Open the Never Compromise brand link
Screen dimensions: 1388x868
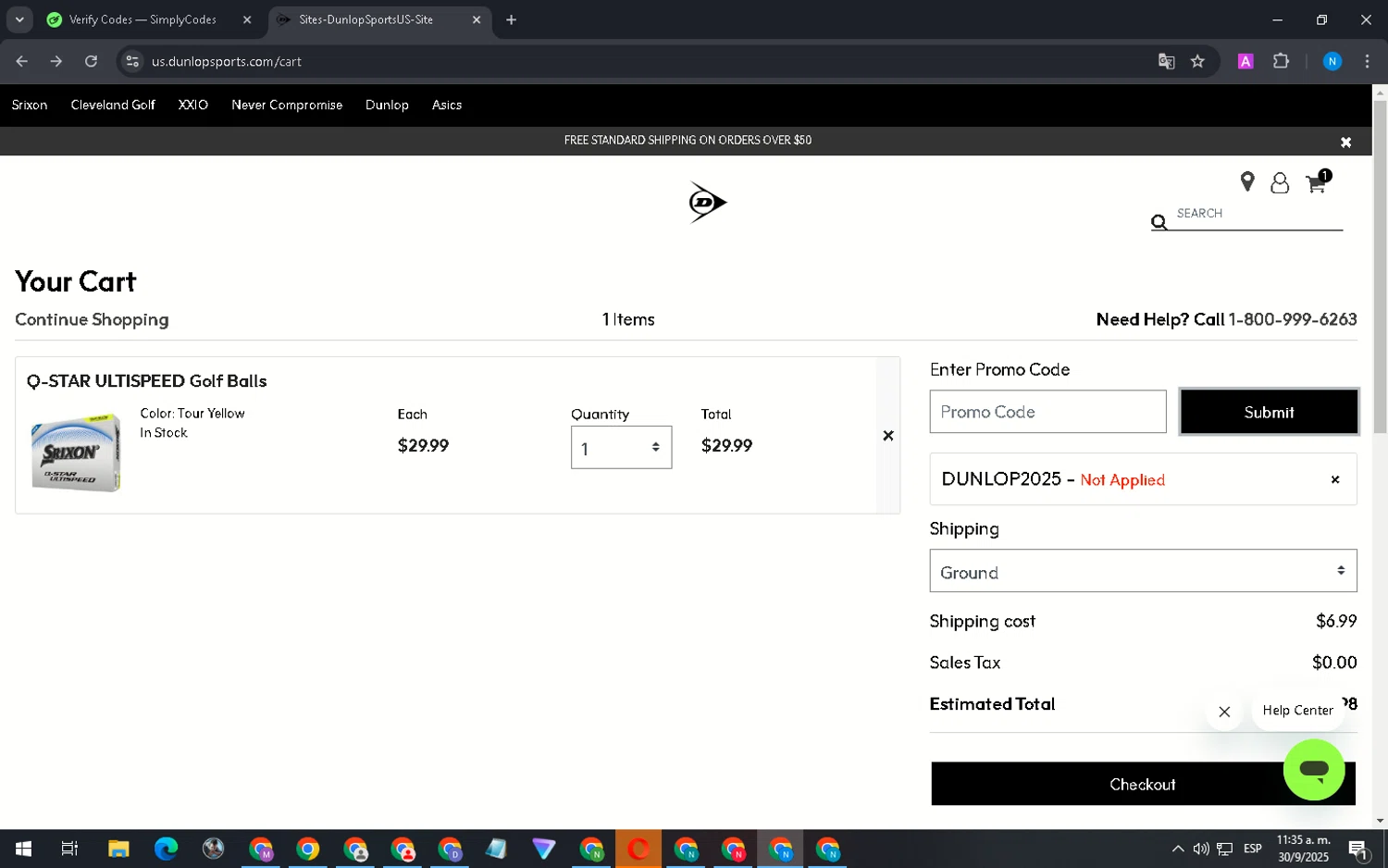pyautogui.click(x=287, y=105)
